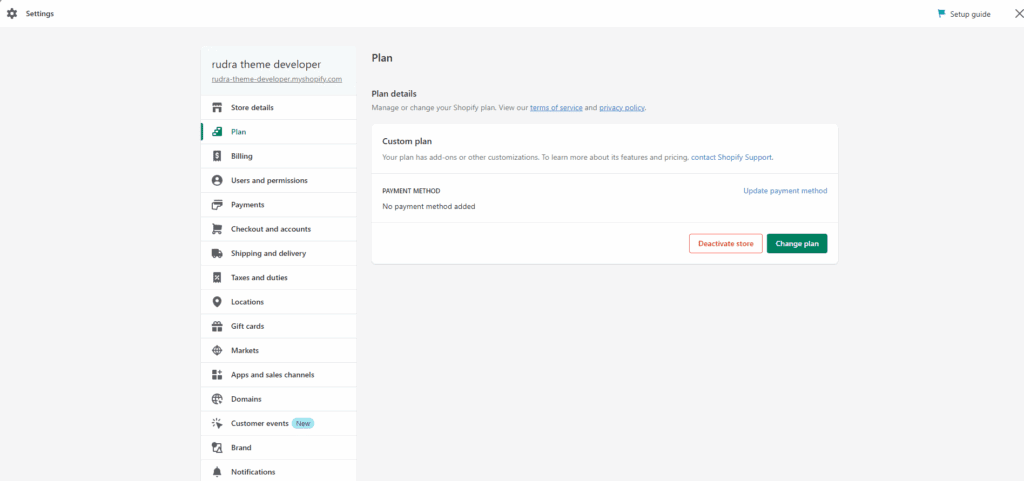Click the Users and permissions person icon
Image resolution: width=1024 pixels, height=481 pixels.
(x=217, y=181)
